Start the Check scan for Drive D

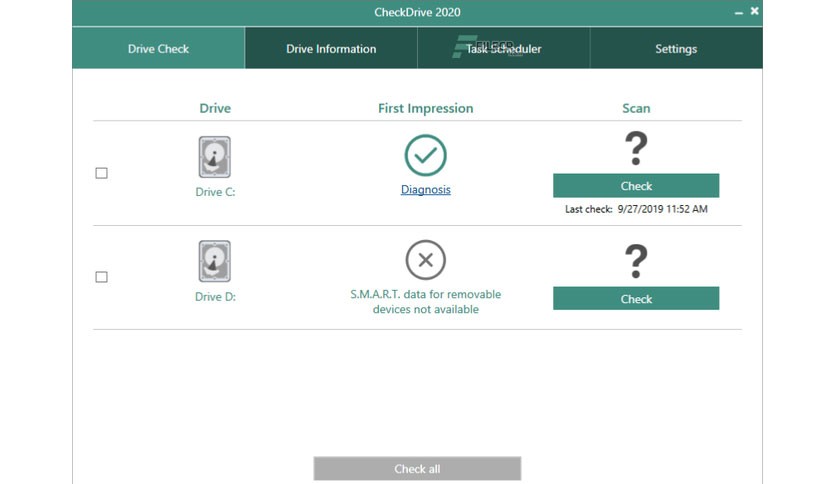click(x=636, y=299)
